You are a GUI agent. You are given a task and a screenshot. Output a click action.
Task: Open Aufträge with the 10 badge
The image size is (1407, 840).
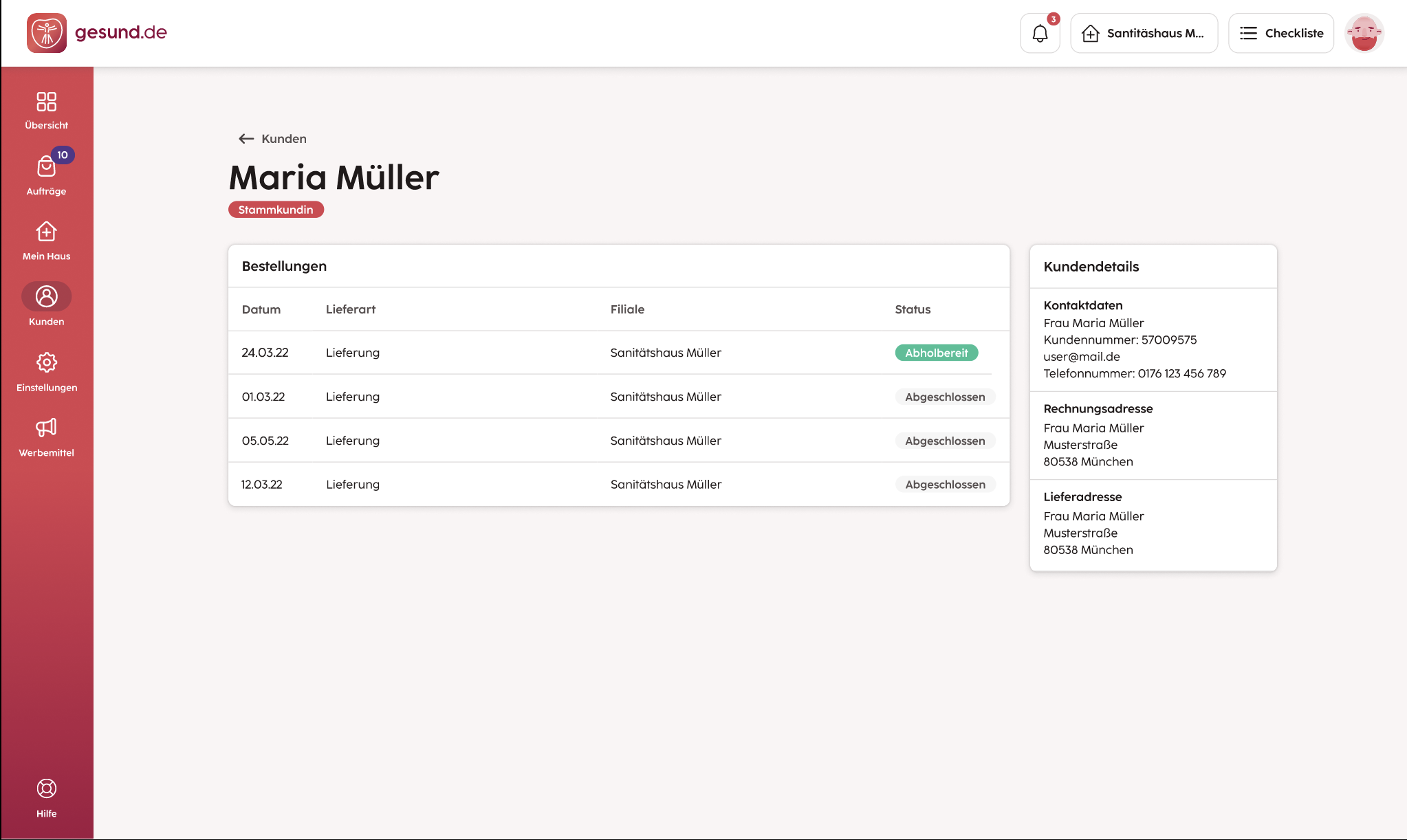(x=46, y=175)
